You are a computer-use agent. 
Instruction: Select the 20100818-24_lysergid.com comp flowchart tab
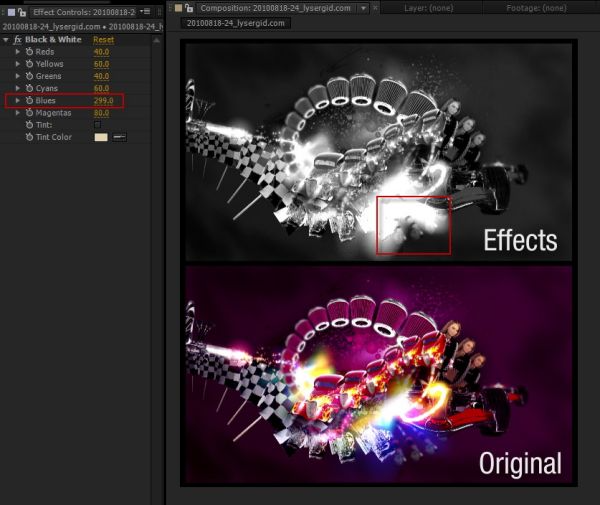[236, 23]
